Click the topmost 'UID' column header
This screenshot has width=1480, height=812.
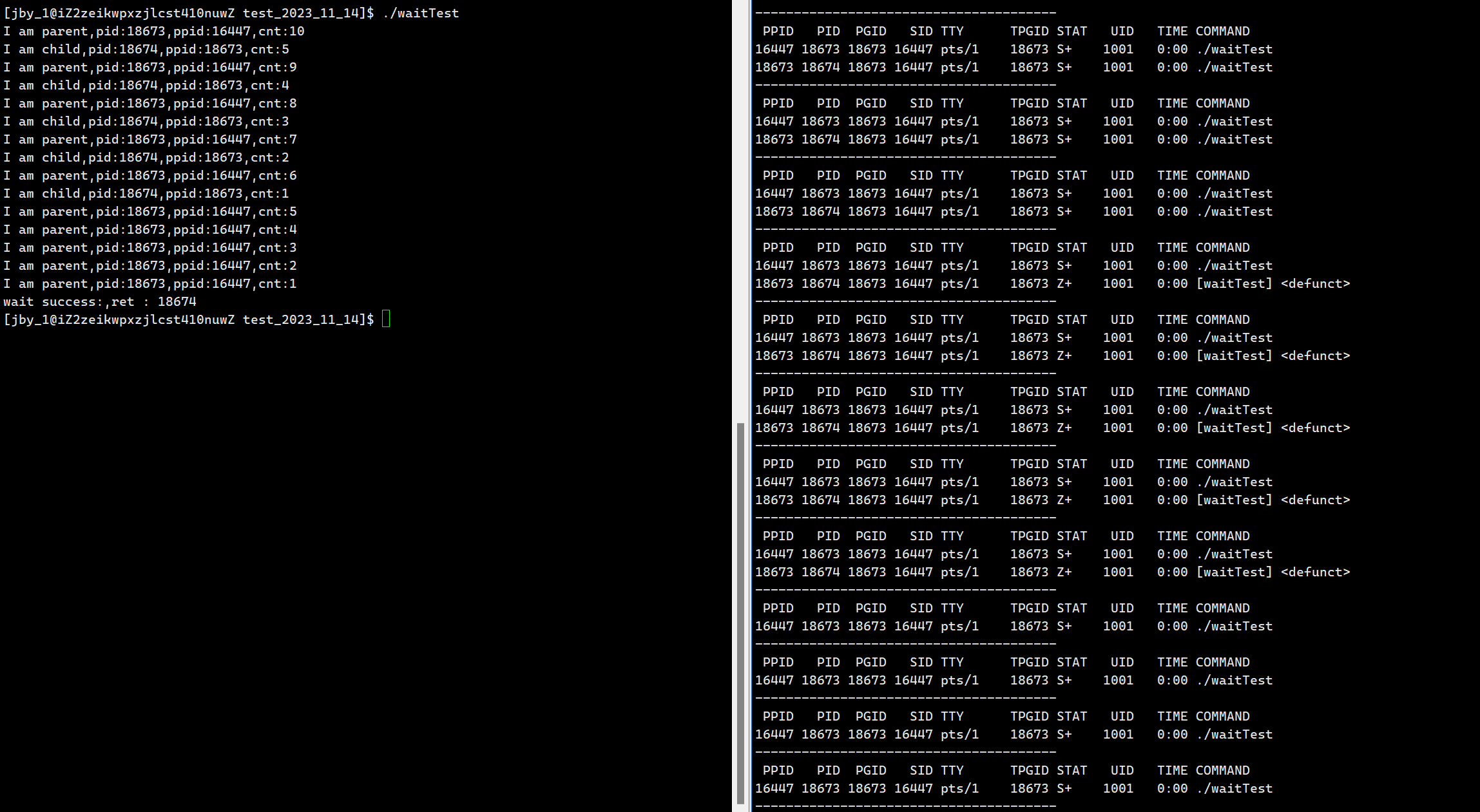click(x=1122, y=31)
